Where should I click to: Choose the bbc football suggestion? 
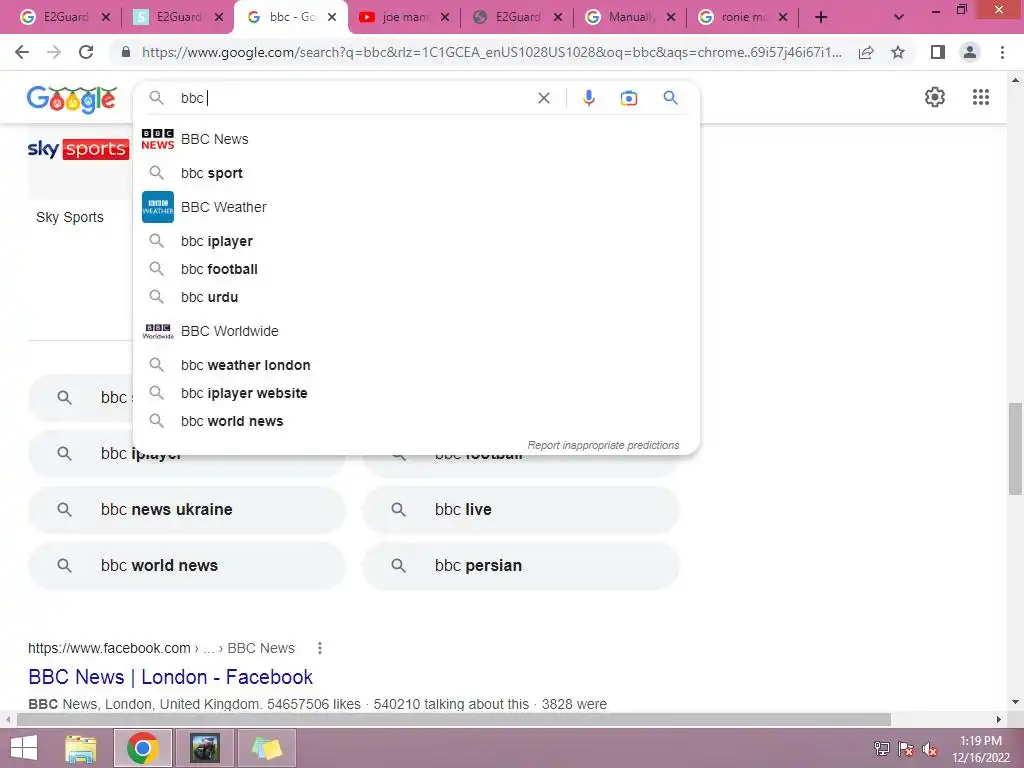[x=416, y=269]
